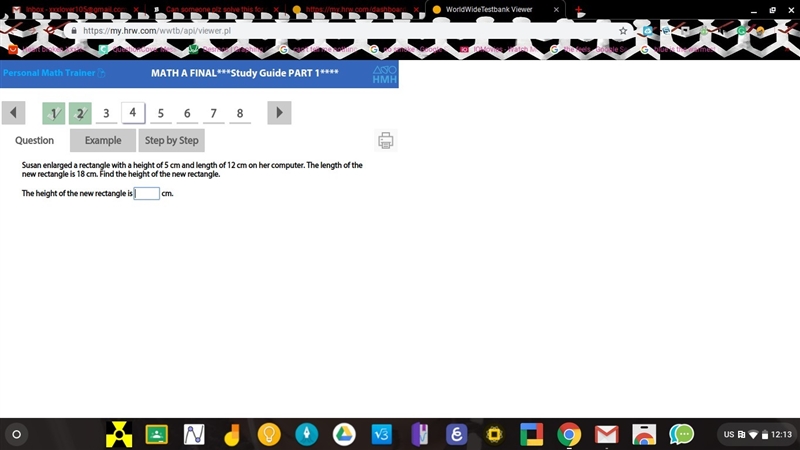Select question number 2
Image resolution: width=800 pixels, height=450 pixels.
80,113
